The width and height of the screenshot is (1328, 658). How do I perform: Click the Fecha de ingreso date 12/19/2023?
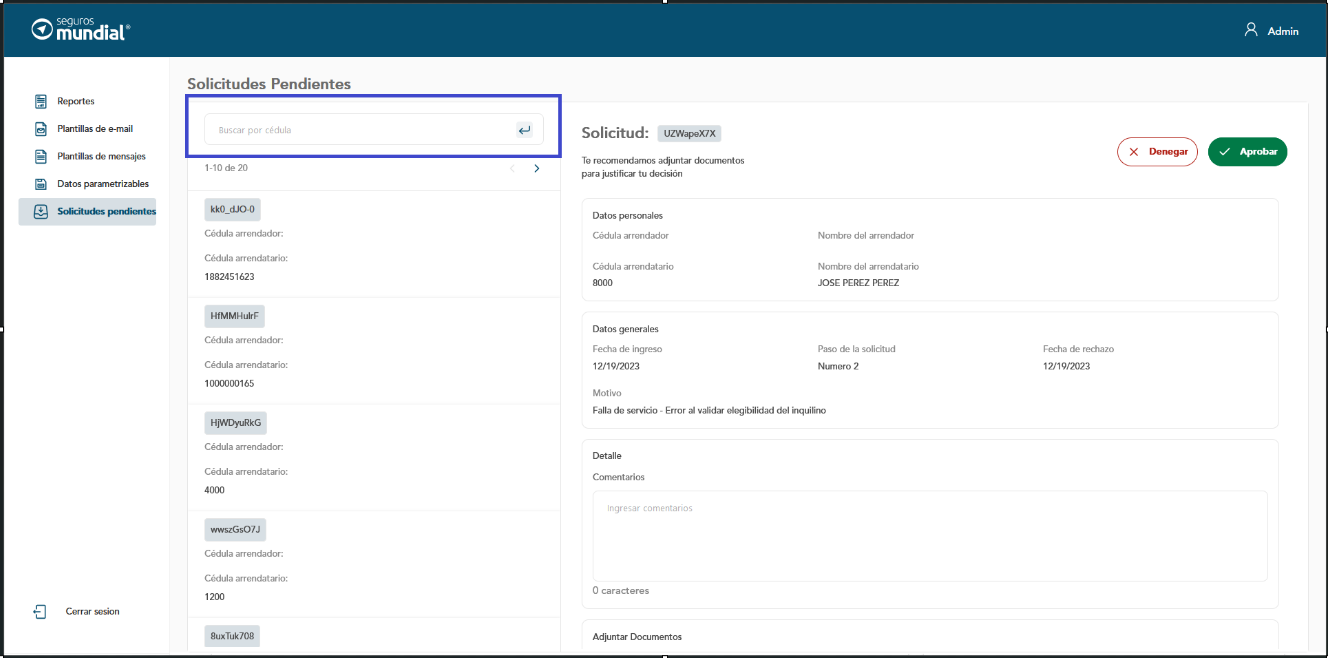616,366
